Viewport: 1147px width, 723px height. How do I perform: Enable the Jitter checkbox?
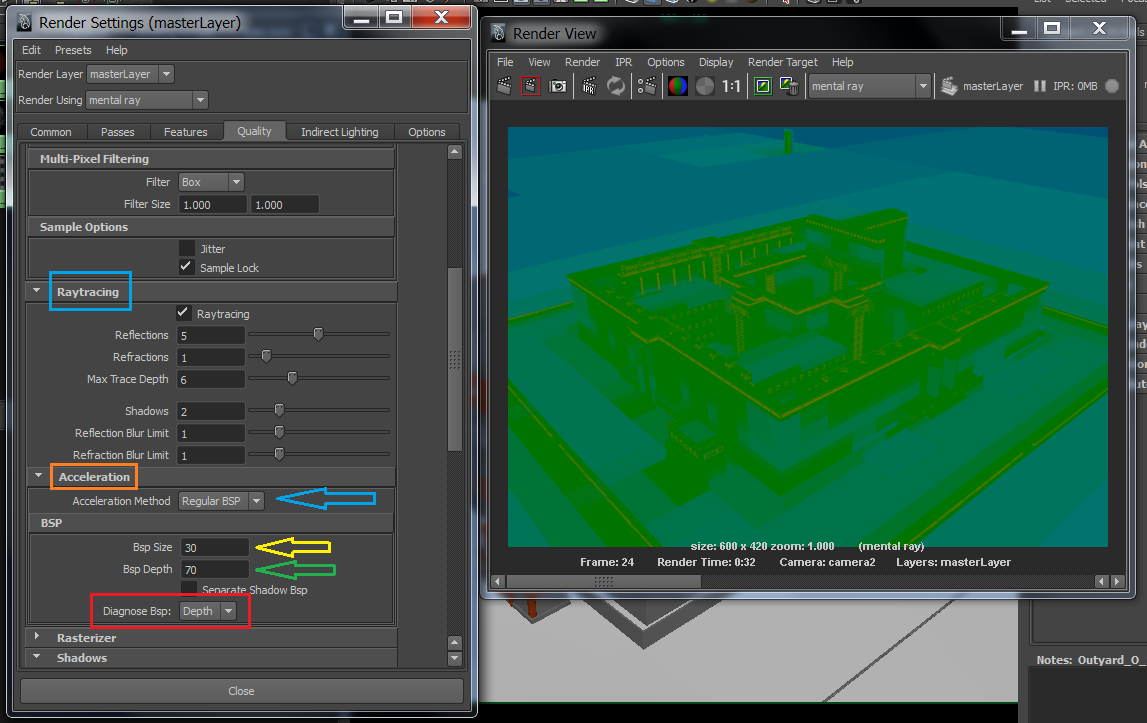click(187, 248)
